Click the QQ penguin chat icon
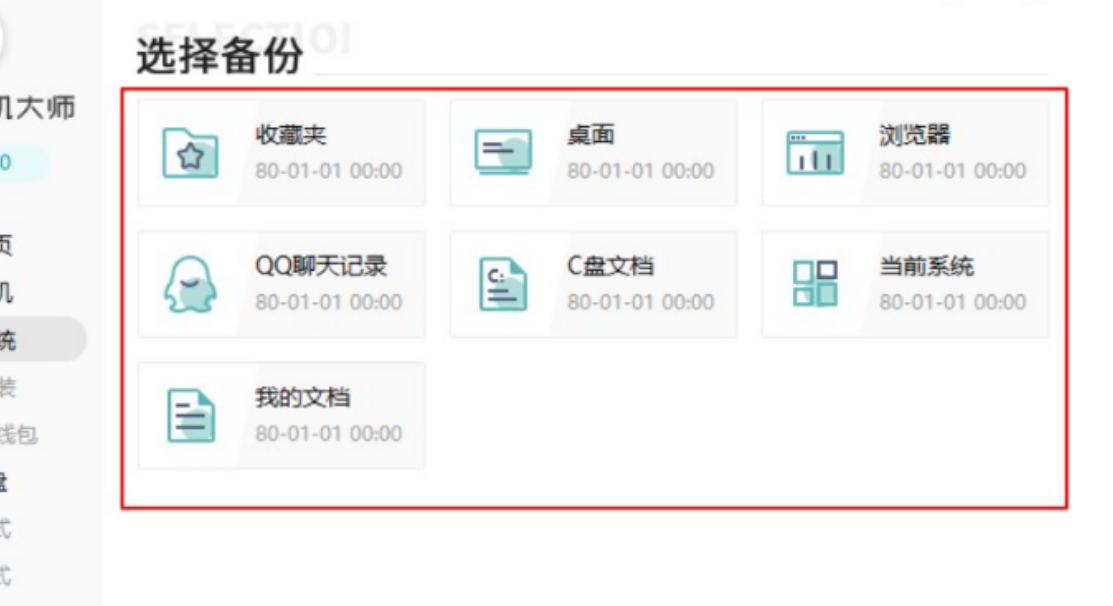 pos(190,285)
